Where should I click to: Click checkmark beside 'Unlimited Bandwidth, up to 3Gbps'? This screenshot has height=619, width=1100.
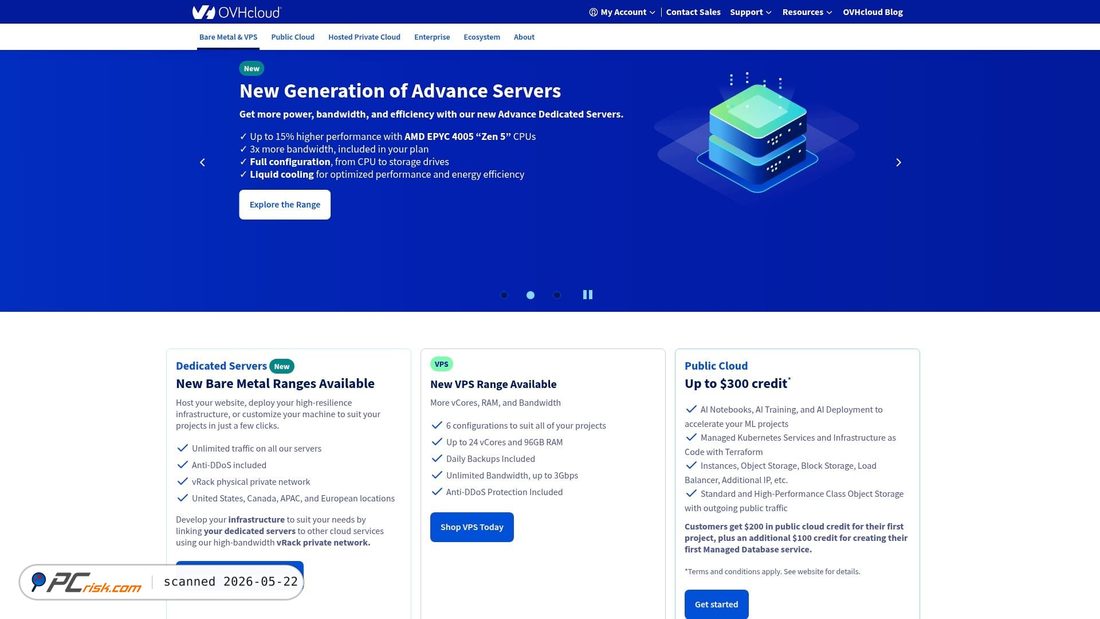(437, 474)
